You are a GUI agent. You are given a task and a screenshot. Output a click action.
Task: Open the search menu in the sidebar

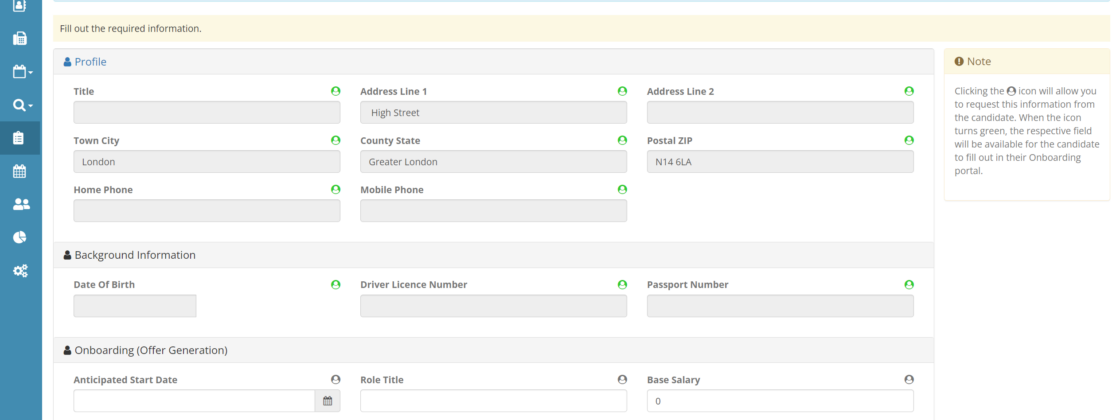[20, 105]
